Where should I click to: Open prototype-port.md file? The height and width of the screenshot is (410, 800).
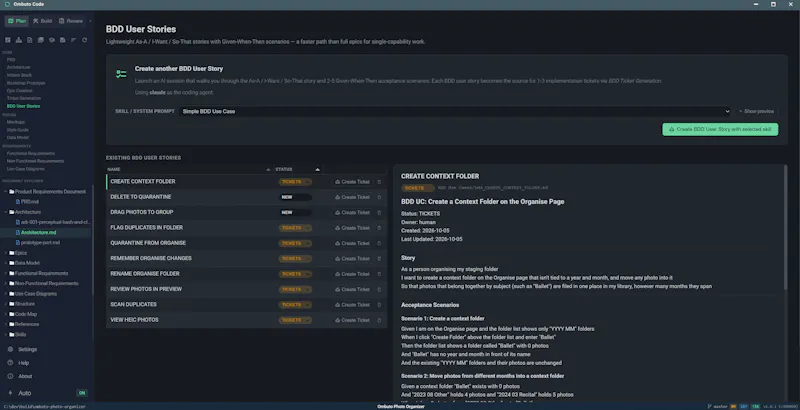[40, 243]
